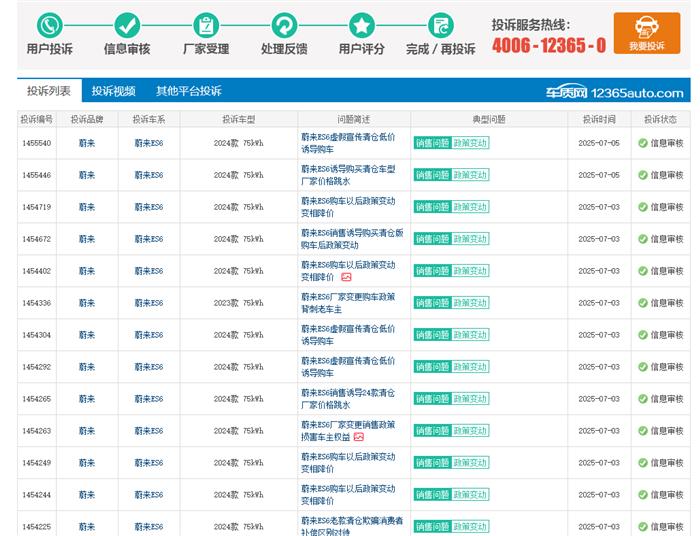
Task: Click the 处理反馈 arrow step icon
Action: pyautogui.click(x=284, y=25)
